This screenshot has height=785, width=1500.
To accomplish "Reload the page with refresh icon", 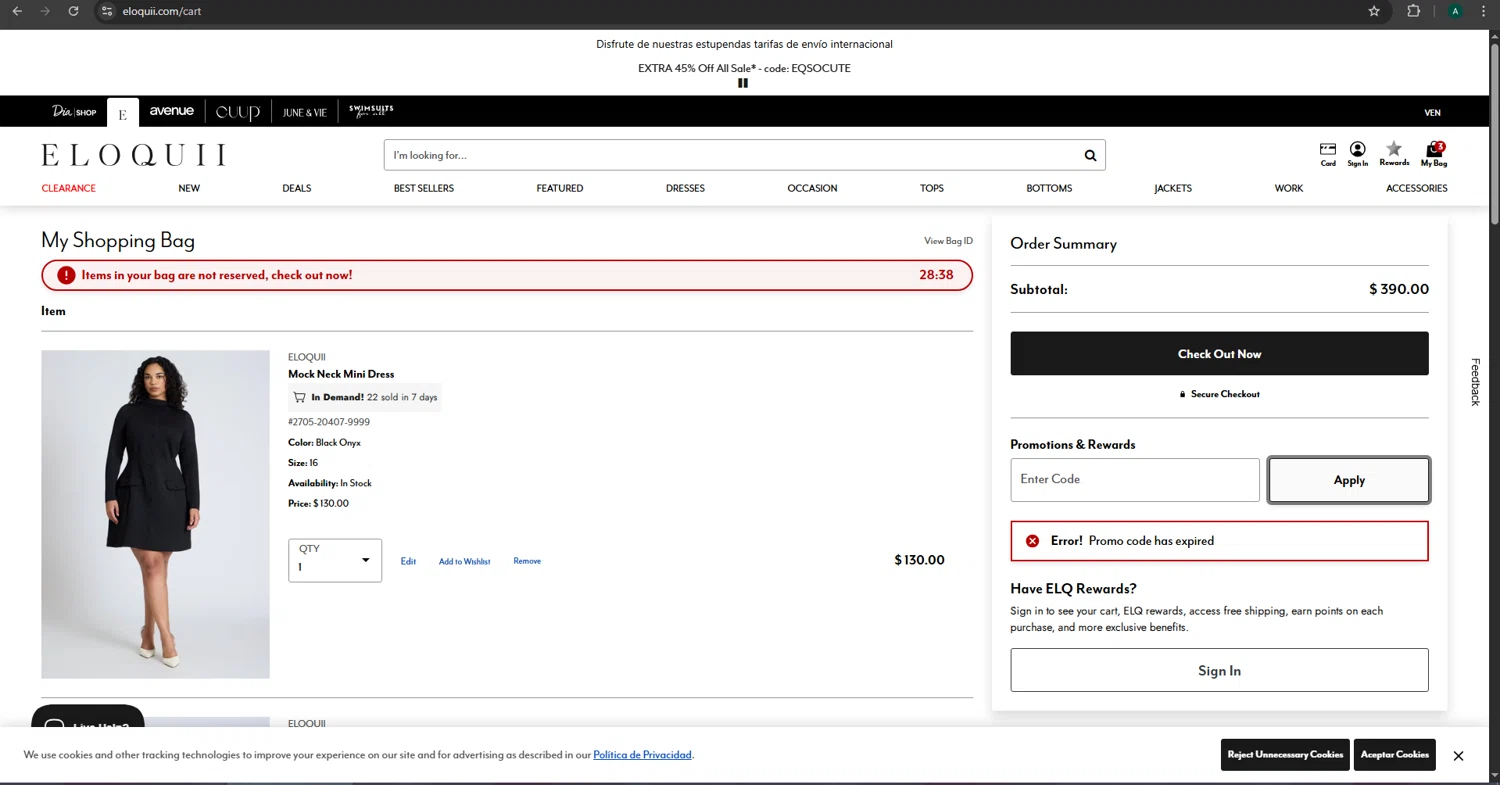I will 73,11.
